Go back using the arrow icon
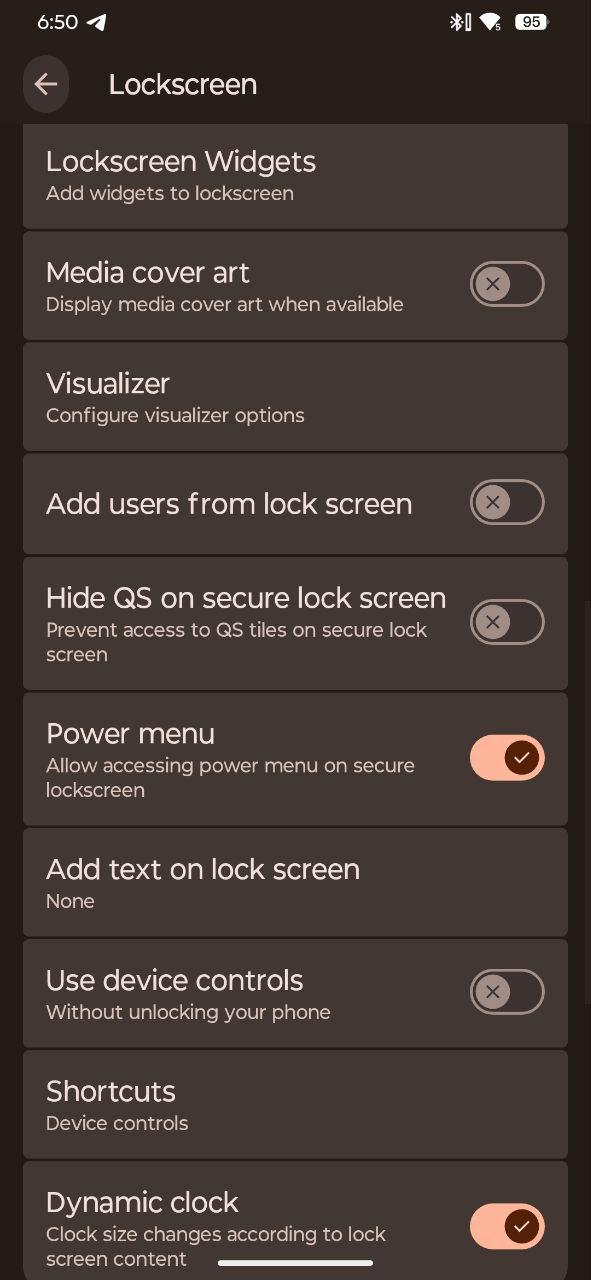The width and height of the screenshot is (591, 1280). tap(46, 84)
